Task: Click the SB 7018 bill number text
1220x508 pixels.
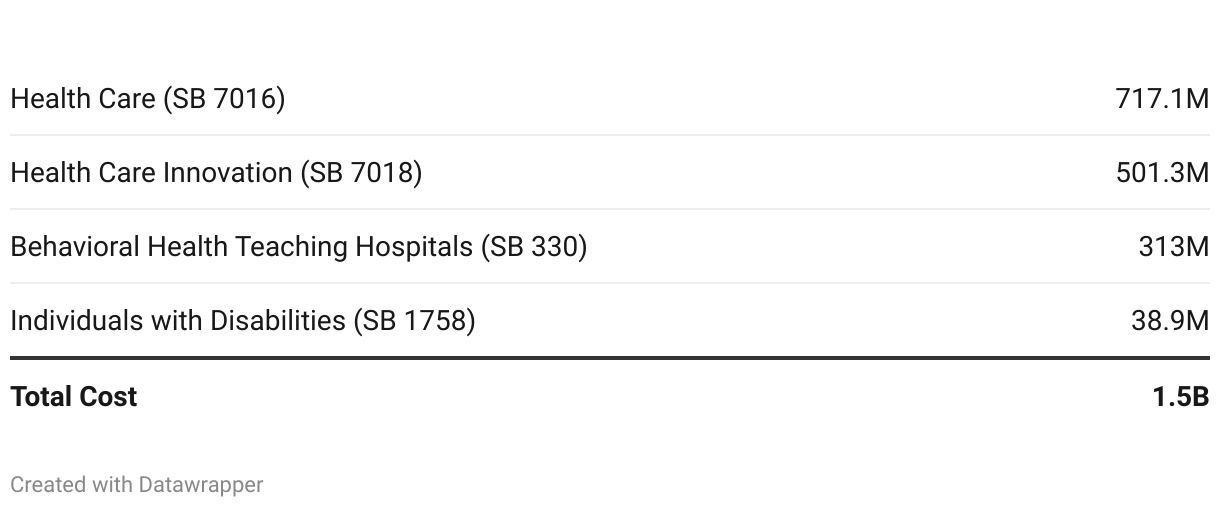Action: click(362, 173)
